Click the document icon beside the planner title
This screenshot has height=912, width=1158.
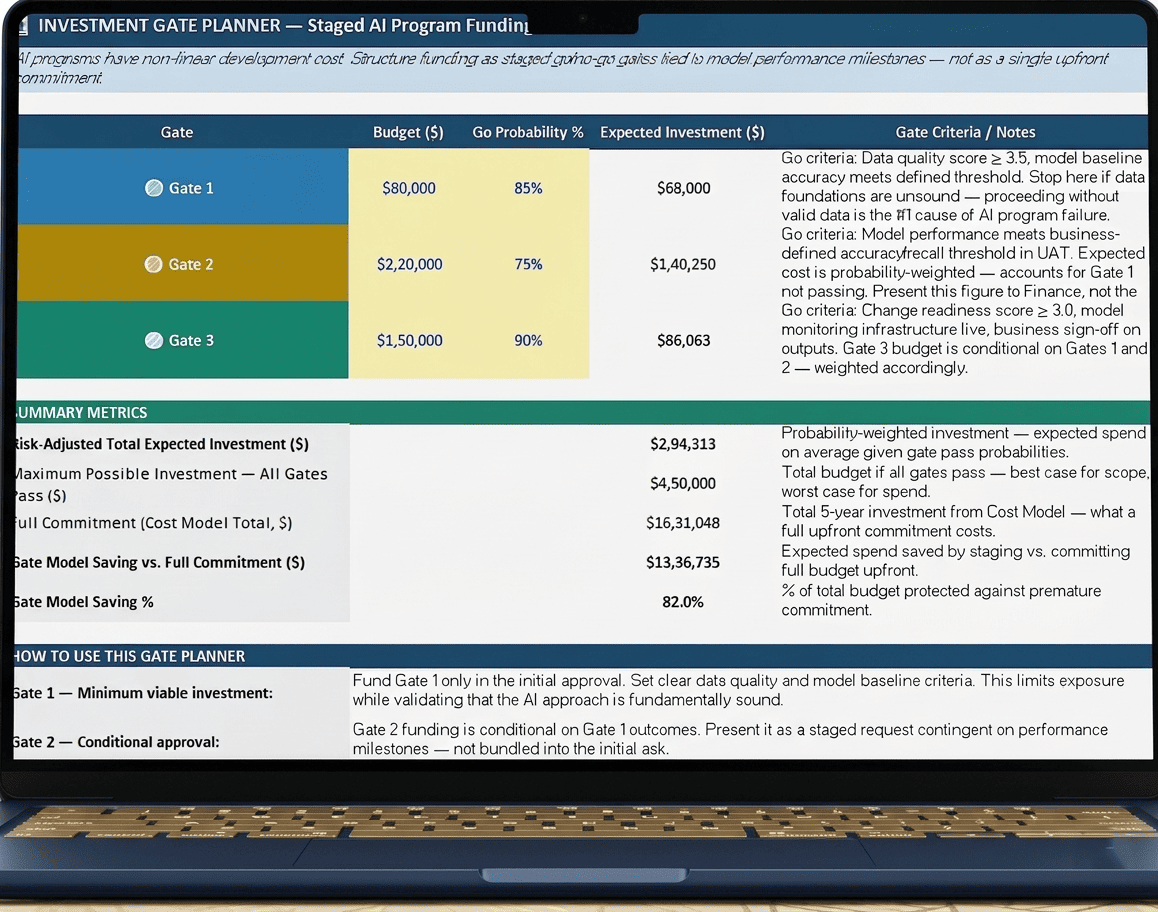23,27
